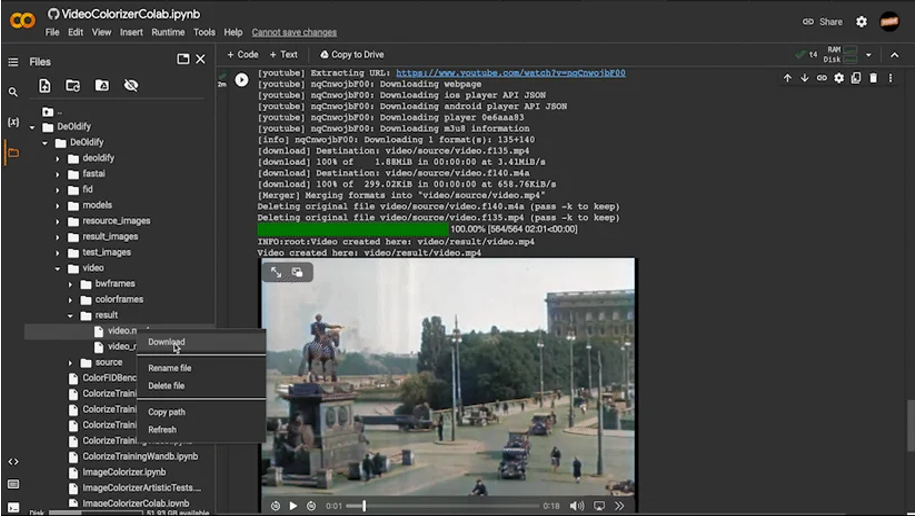Expand the deoldify subfolder

(x=57, y=158)
